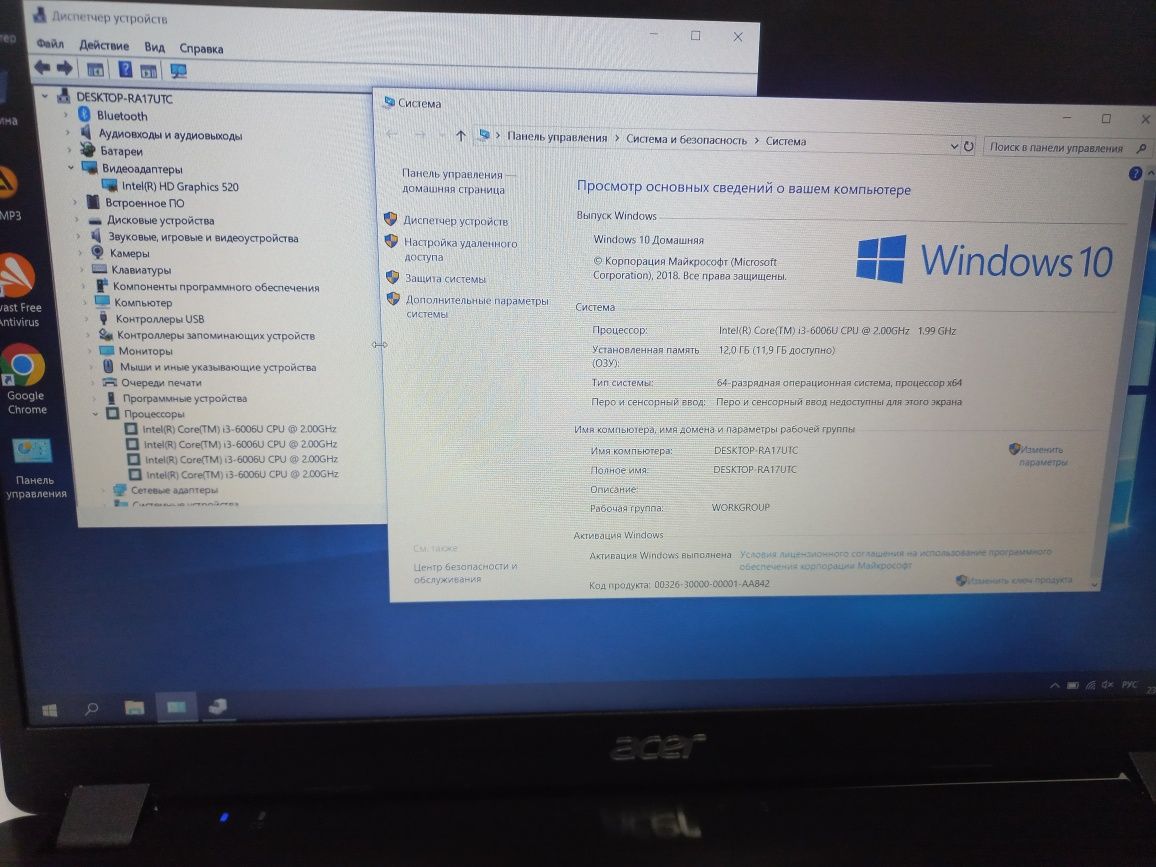The height and width of the screenshot is (867, 1156).
Task: Open Дополнительные параметры системы link
Action: (477, 307)
